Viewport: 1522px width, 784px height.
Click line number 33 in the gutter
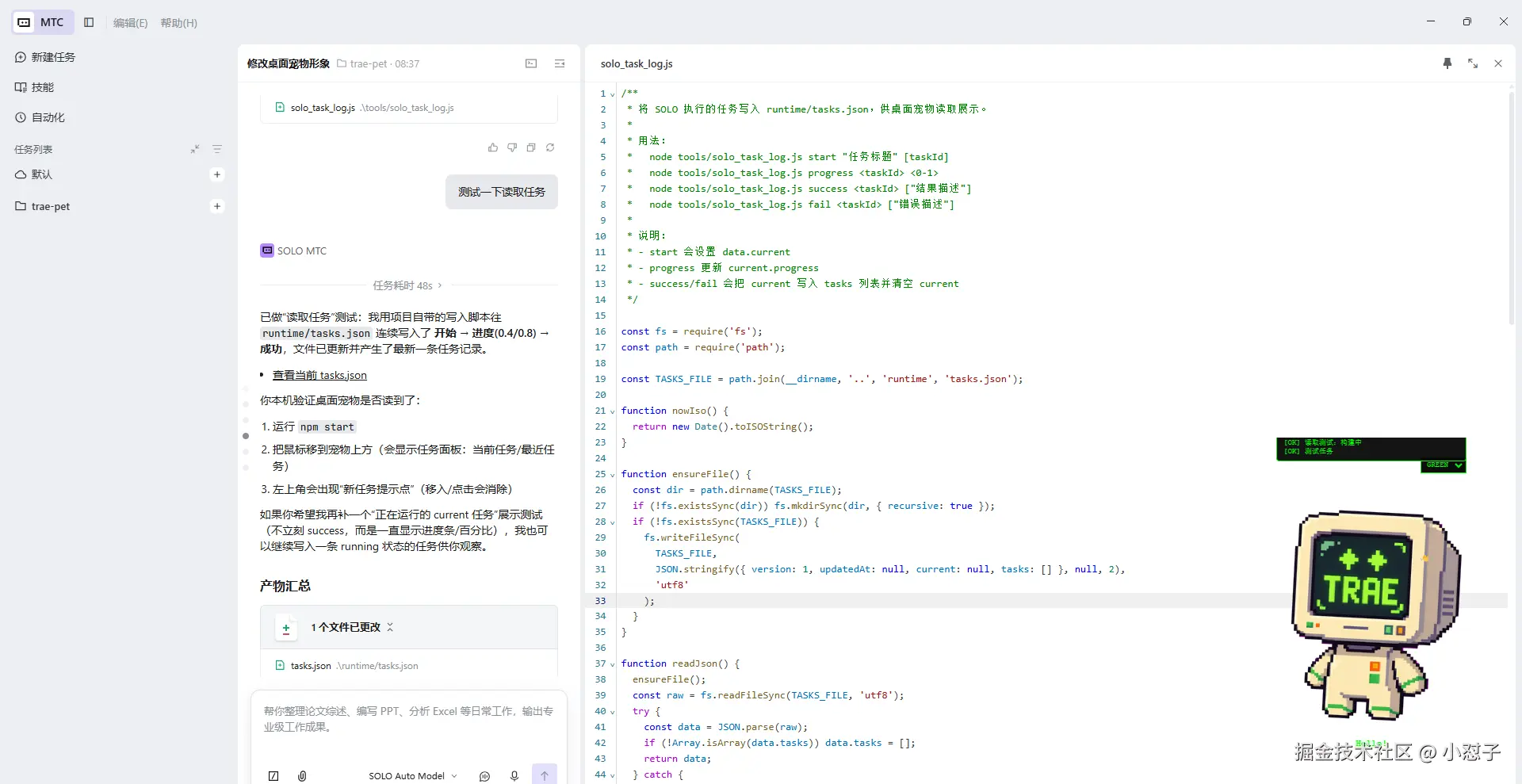pyautogui.click(x=600, y=601)
